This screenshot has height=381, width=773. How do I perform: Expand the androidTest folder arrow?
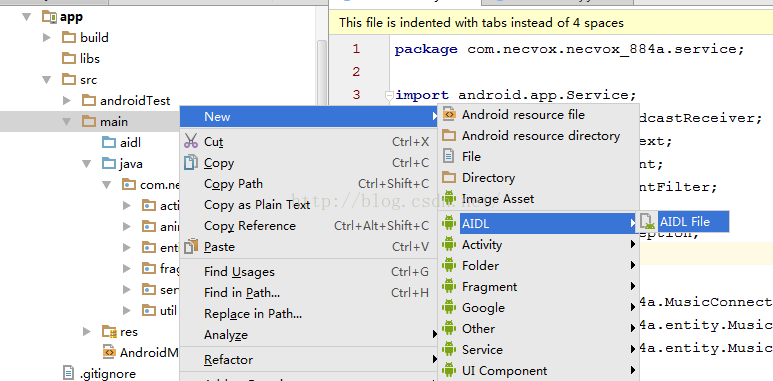67,101
